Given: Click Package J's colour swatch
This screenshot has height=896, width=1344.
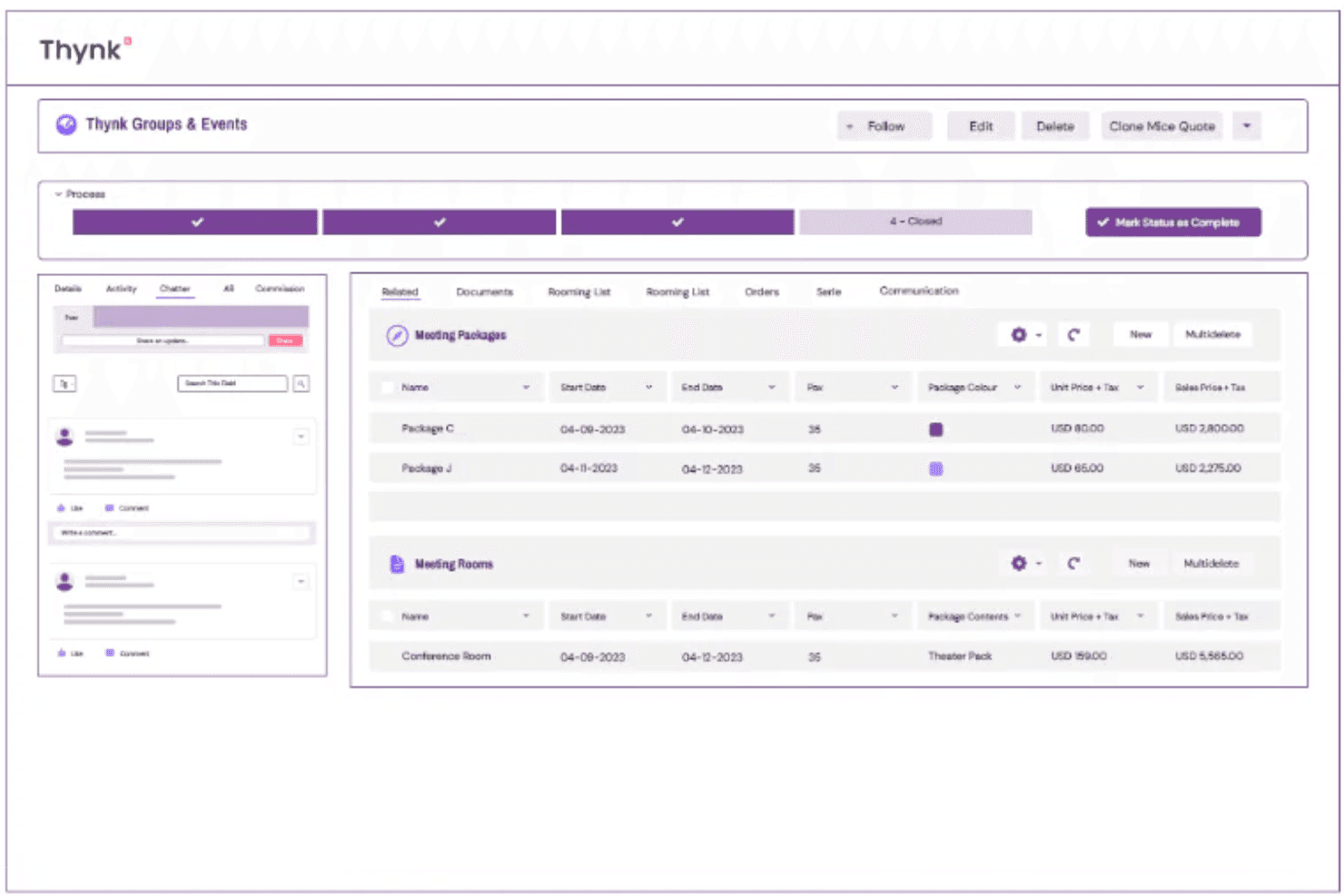Looking at the screenshot, I should pos(936,469).
